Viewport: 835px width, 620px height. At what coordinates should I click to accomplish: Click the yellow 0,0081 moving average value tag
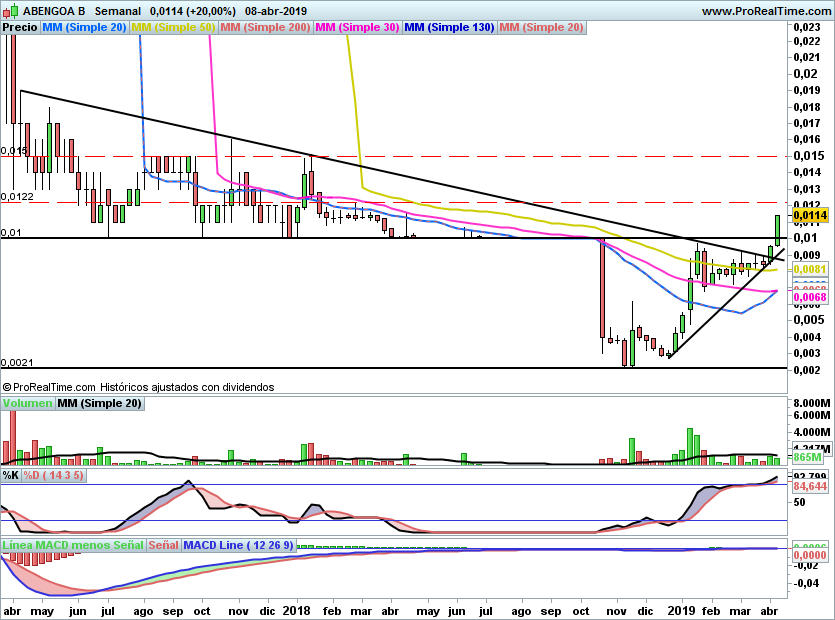coord(811,270)
